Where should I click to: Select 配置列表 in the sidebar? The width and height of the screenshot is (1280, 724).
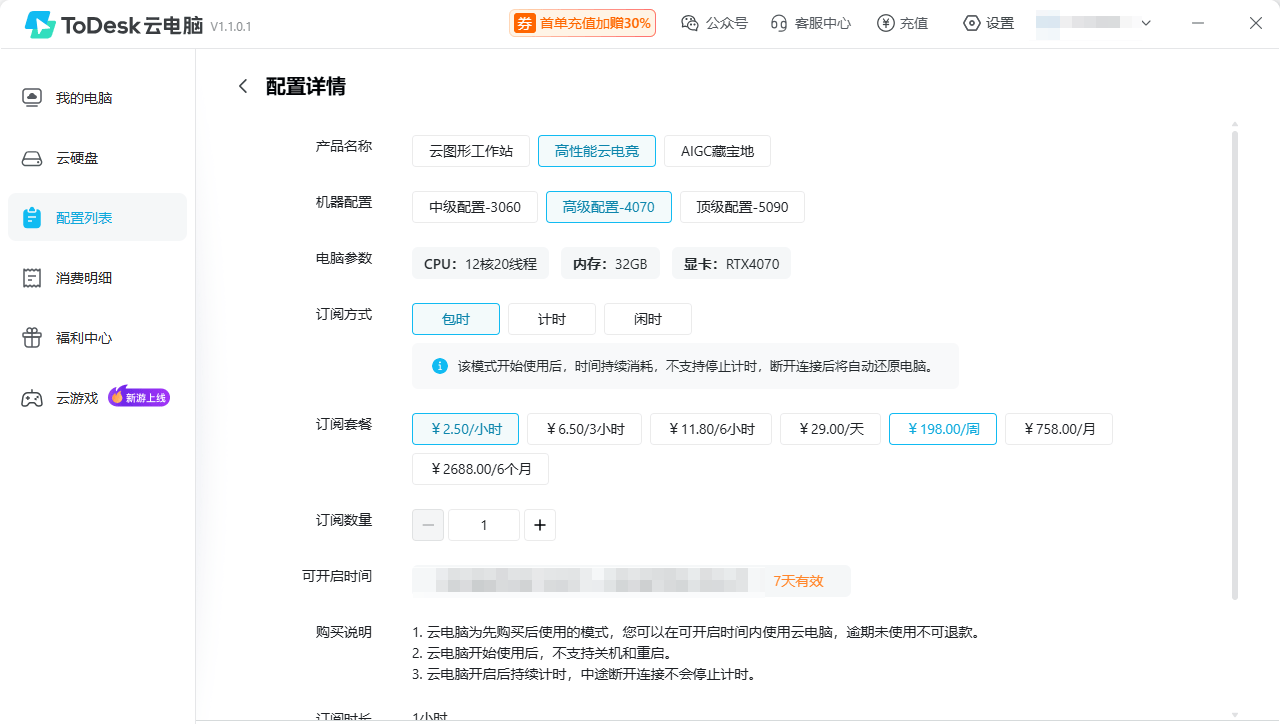point(97,217)
